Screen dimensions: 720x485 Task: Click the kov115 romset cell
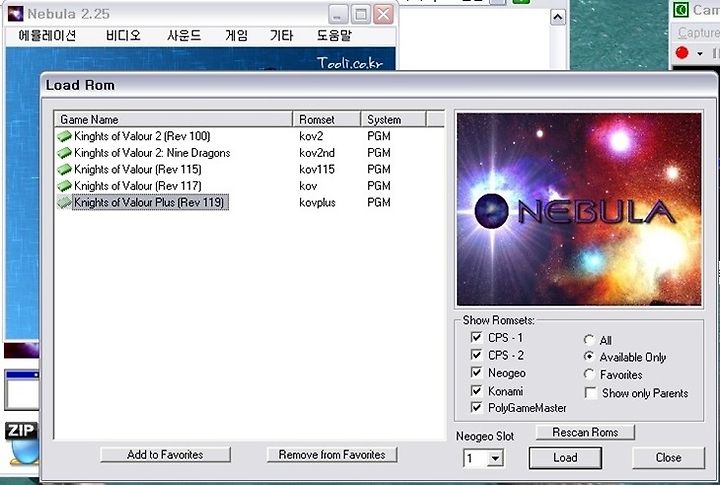317,169
